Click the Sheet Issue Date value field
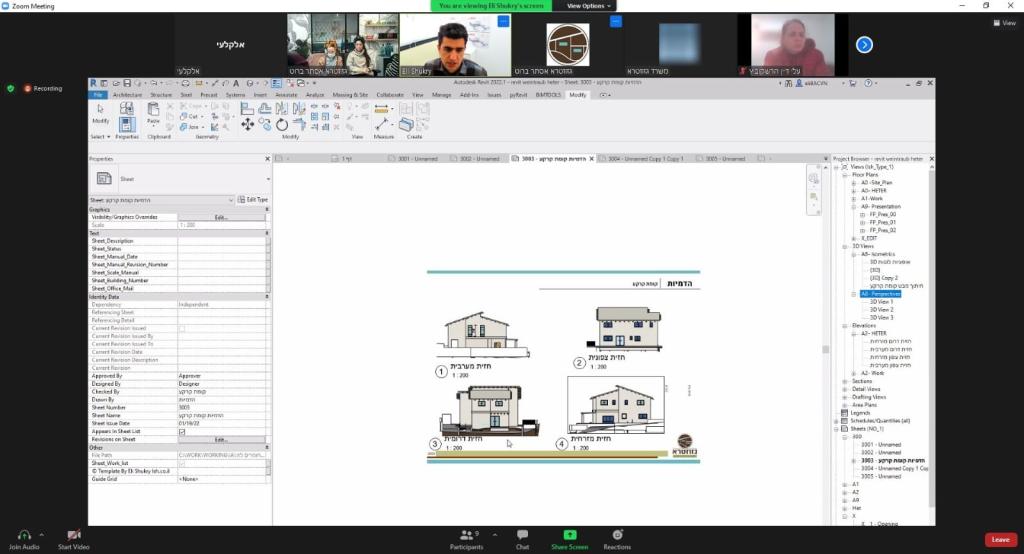This screenshot has width=1024, height=554. (221, 423)
